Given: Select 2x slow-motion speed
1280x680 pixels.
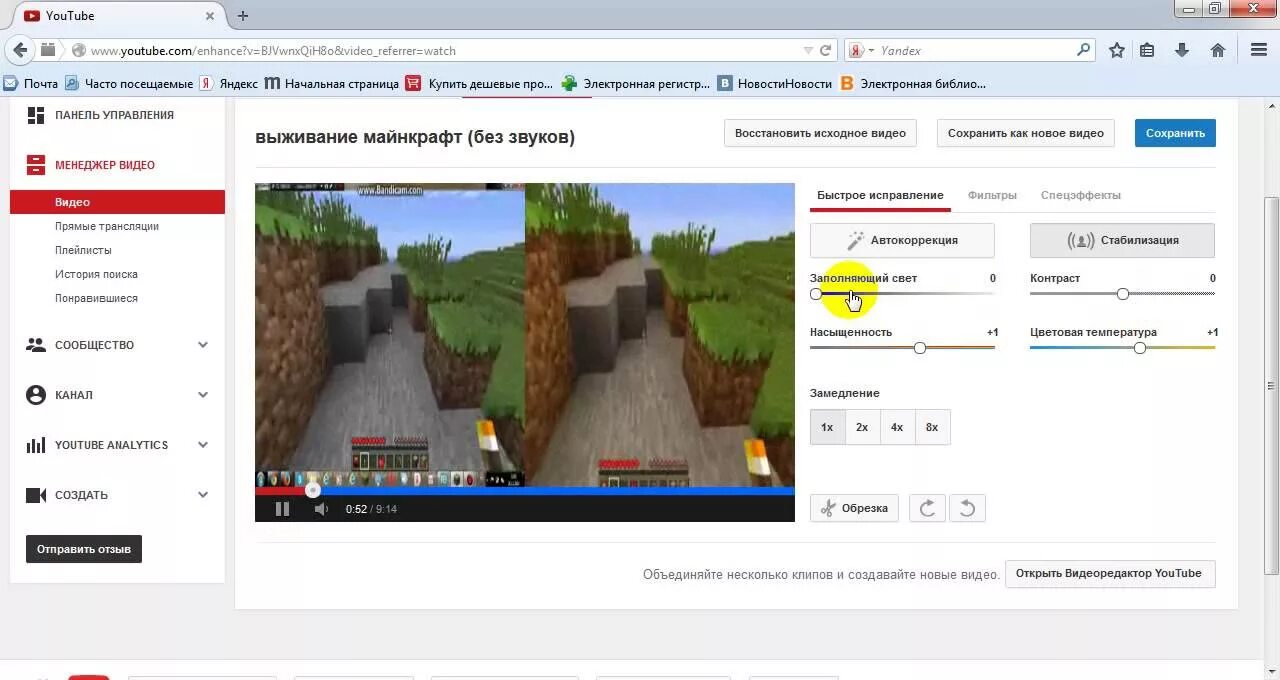Looking at the screenshot, I should click(862, 427).
